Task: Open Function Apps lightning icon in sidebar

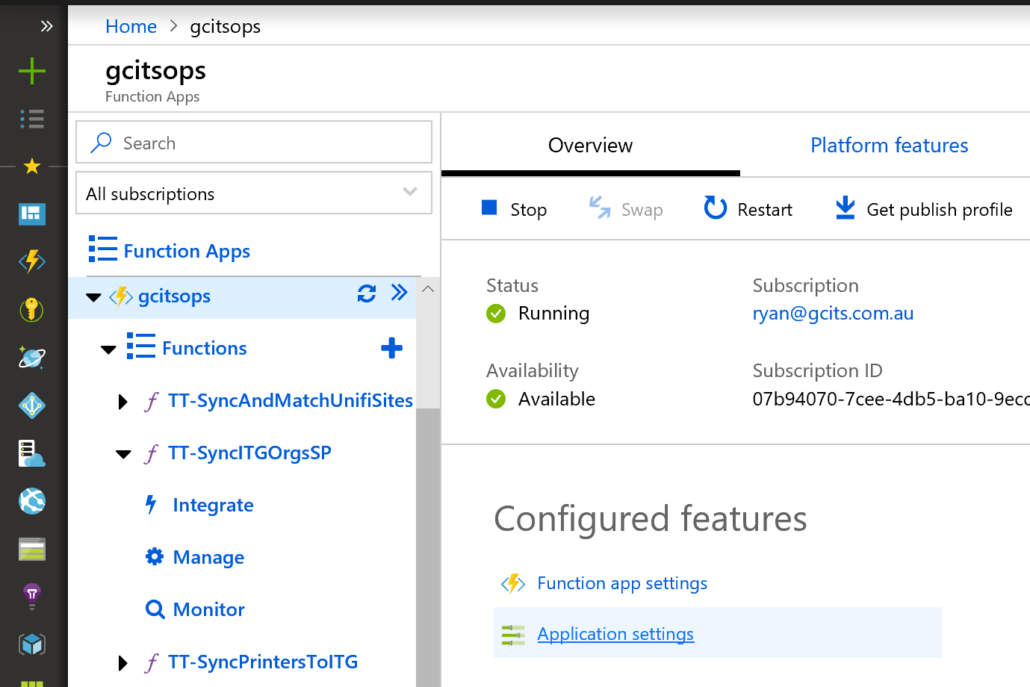Action: (32, 261)
